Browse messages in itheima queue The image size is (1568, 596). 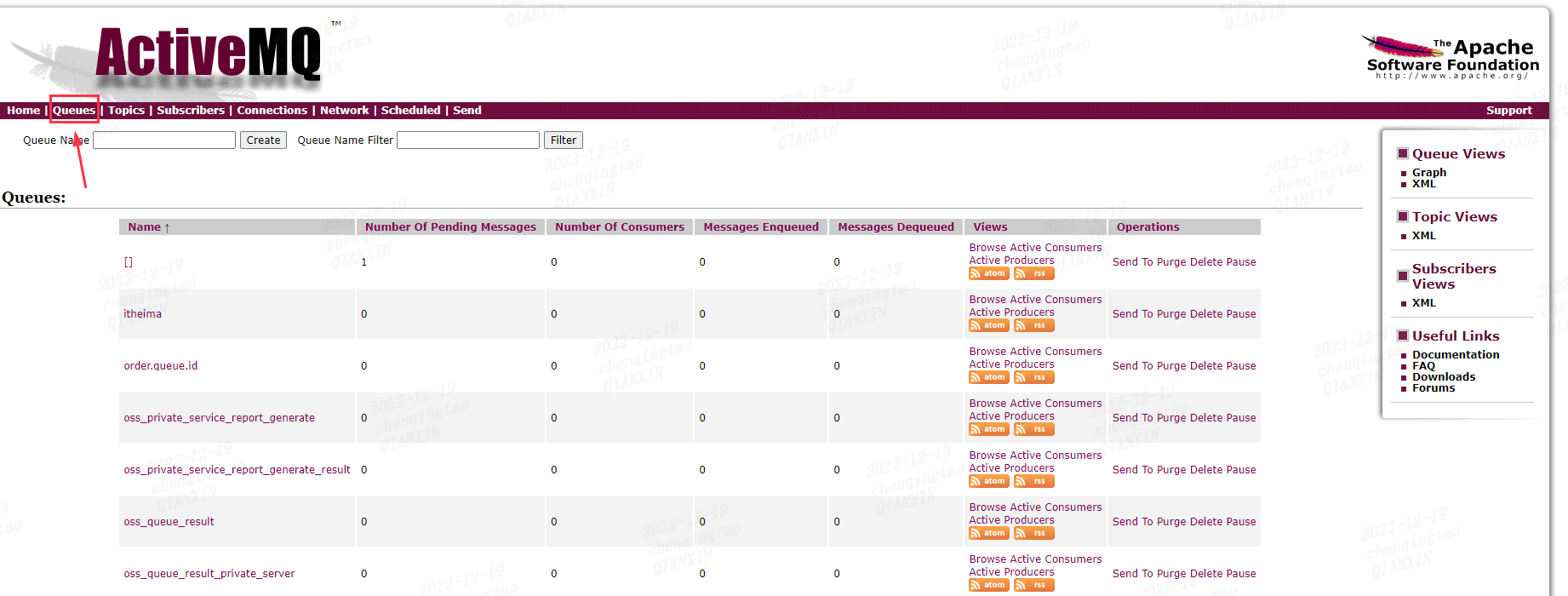coord(987,300)
